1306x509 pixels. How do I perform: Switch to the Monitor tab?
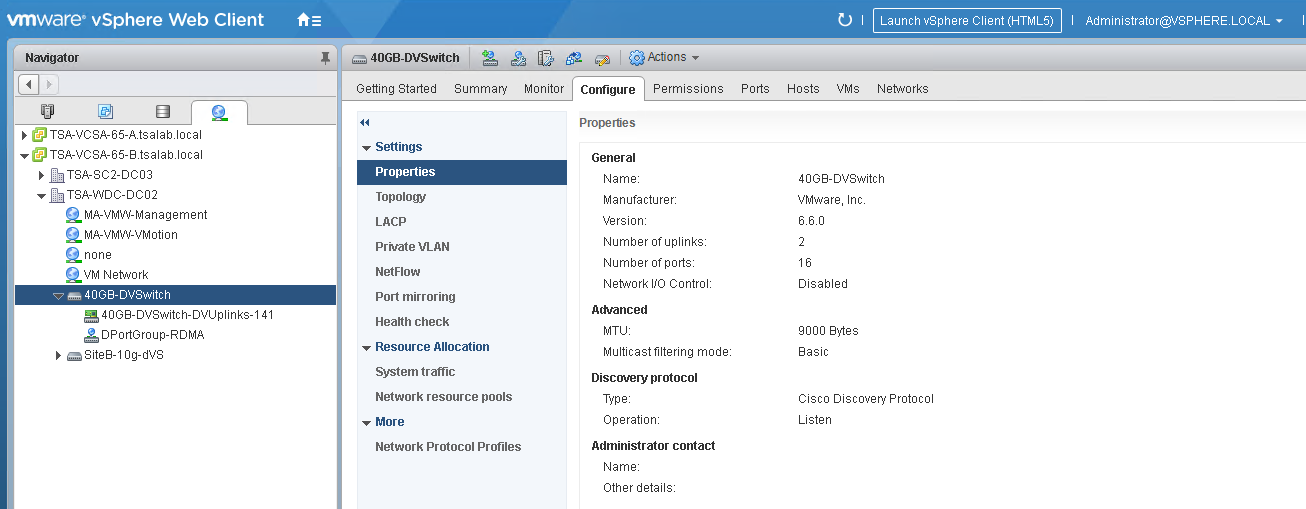pyautogui.click(x=544, y=89)
